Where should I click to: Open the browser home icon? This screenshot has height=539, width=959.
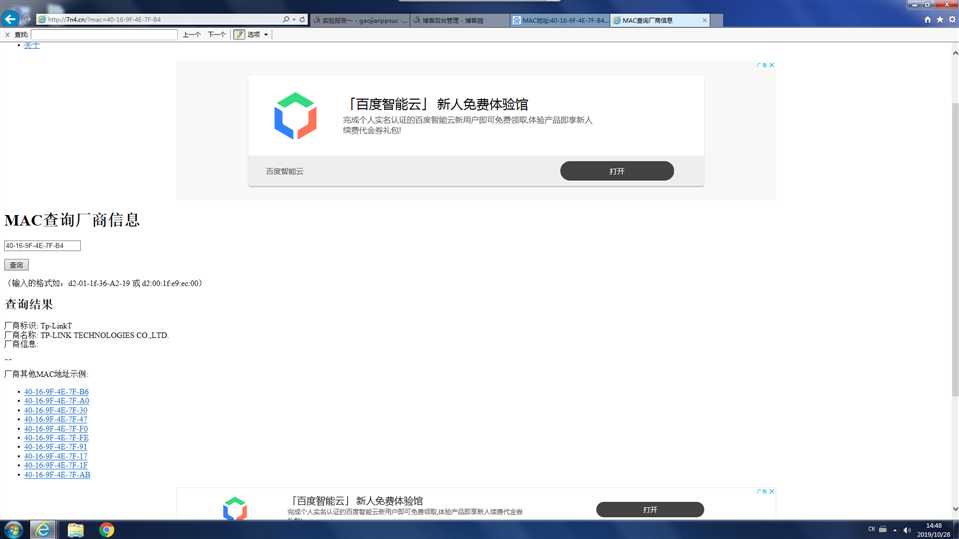927,20
